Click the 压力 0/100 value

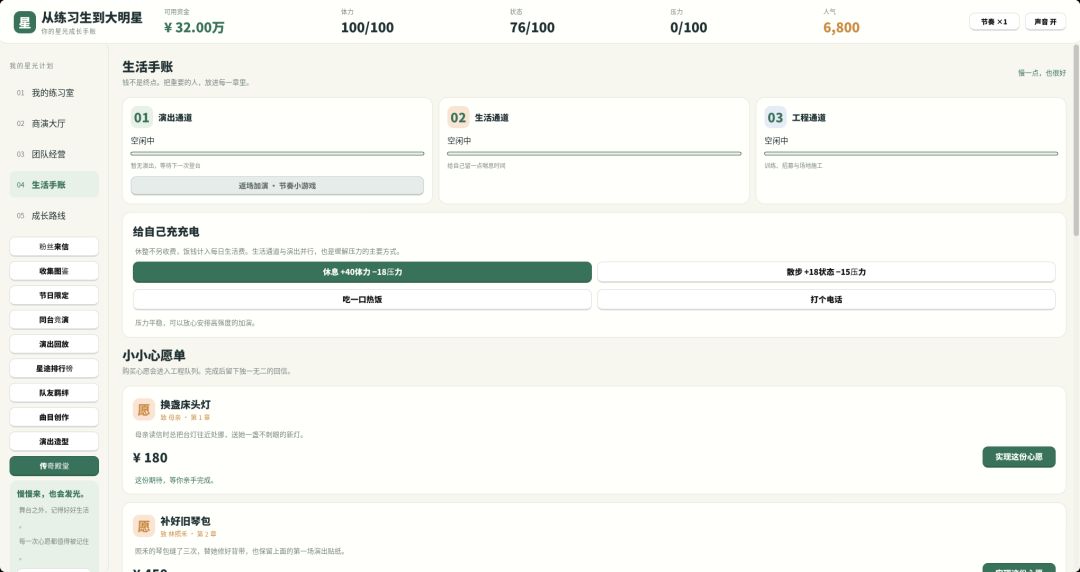point(688,28)
